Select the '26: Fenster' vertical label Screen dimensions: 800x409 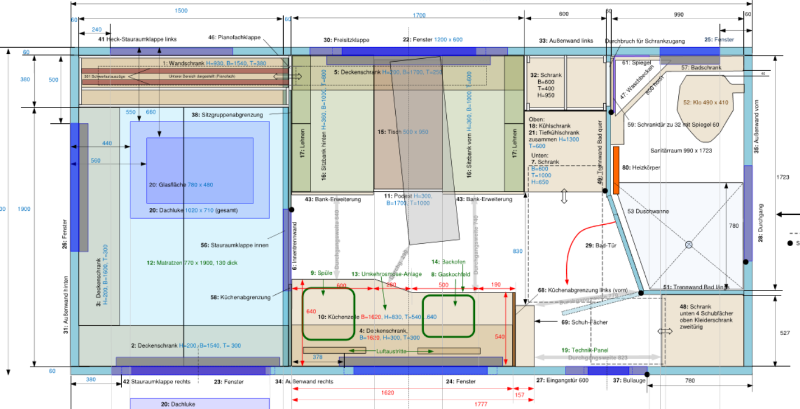(65, 234)
